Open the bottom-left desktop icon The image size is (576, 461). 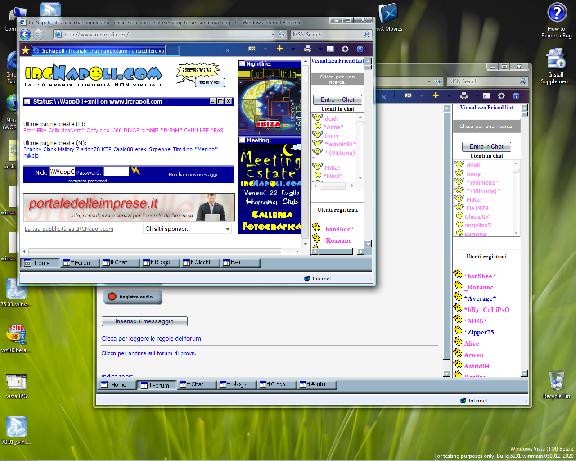pyautogui.click(x=16, y=430)
